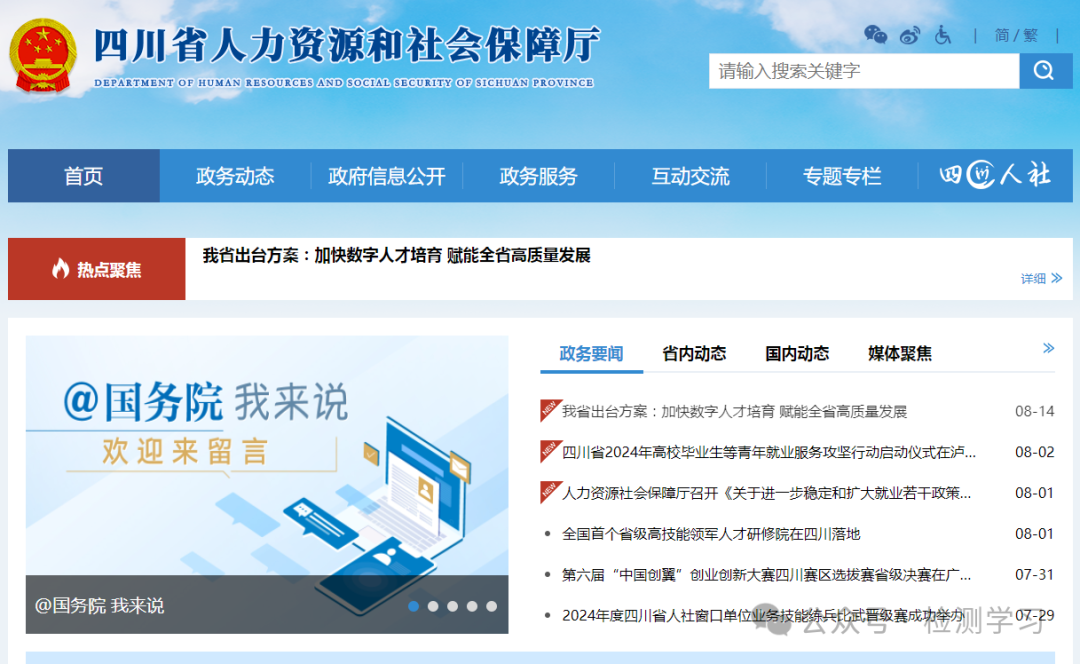The width and height of the screenshot is (1080, 664).
Task: Open the accessibility (无障碍) icon
Action: 944,35
